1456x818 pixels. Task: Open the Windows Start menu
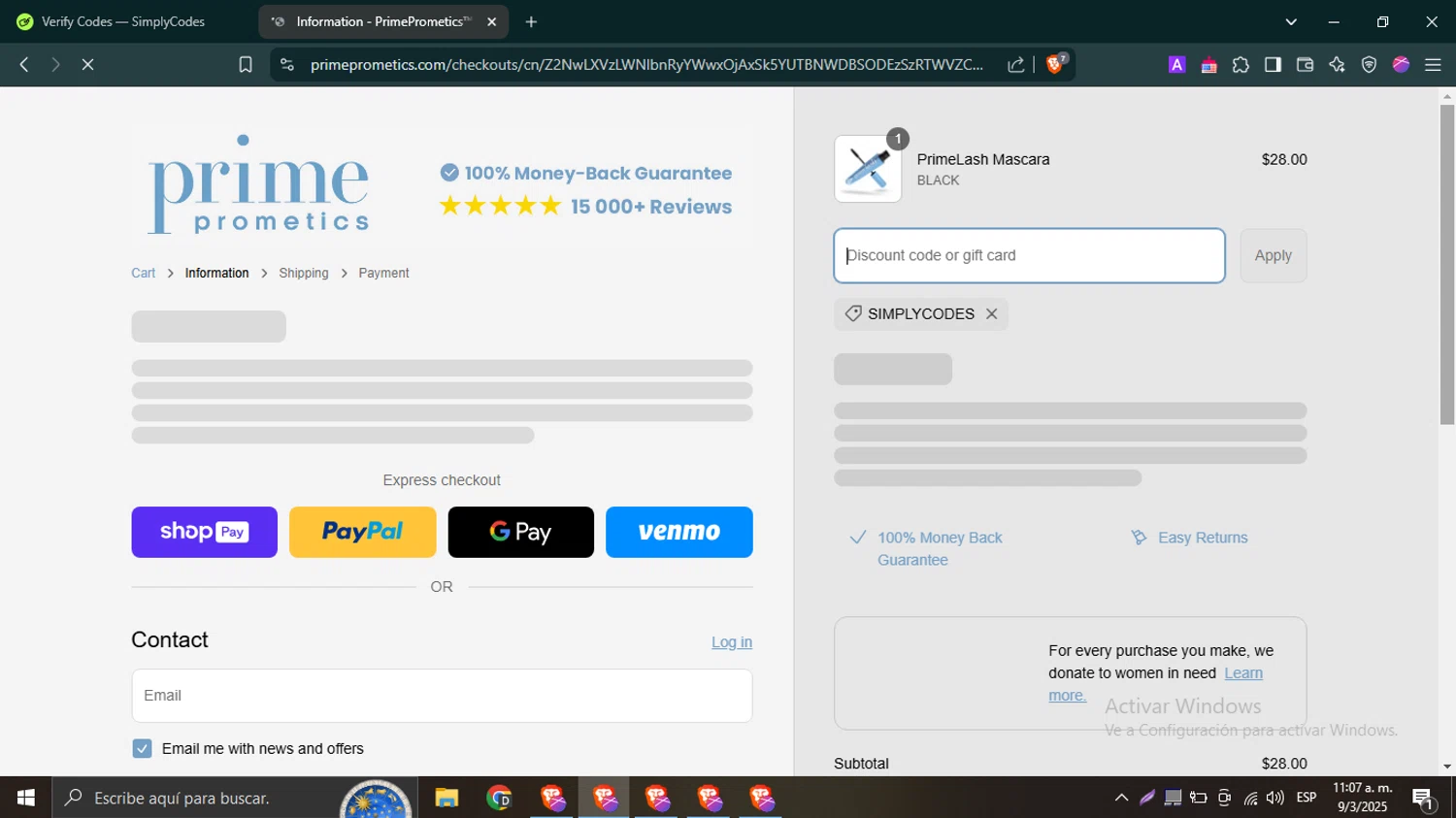26,798
